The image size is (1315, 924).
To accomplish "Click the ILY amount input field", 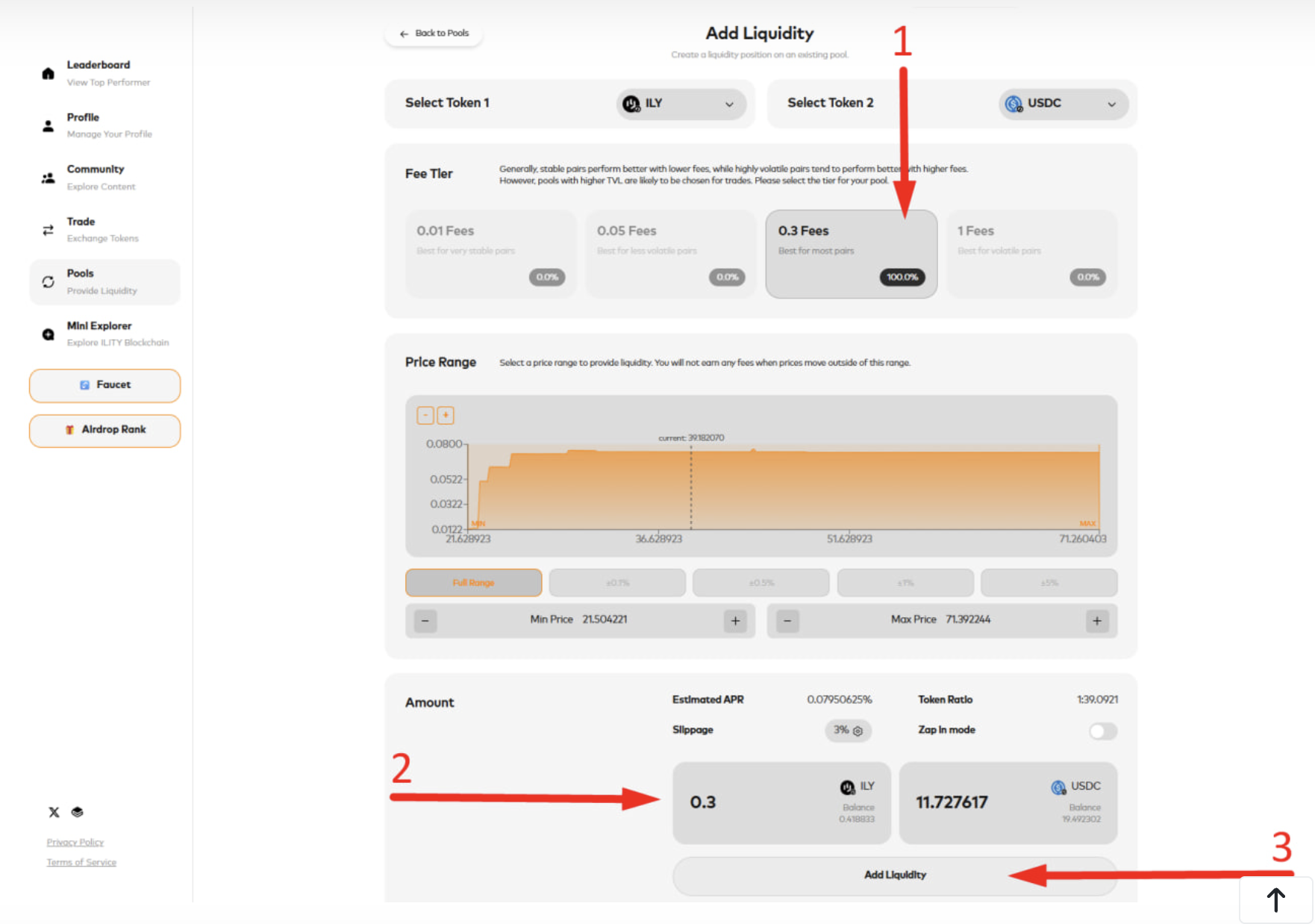I will [x=754, y=802].
